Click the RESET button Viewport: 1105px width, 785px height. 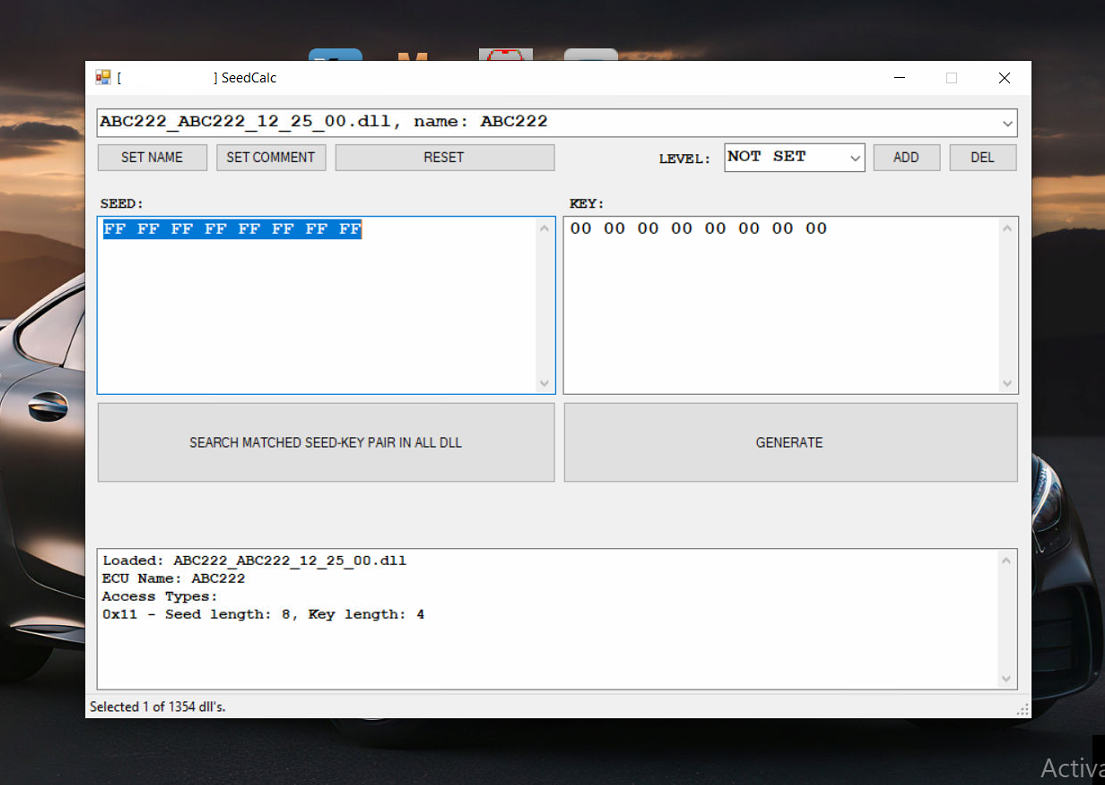click(444, 157)
